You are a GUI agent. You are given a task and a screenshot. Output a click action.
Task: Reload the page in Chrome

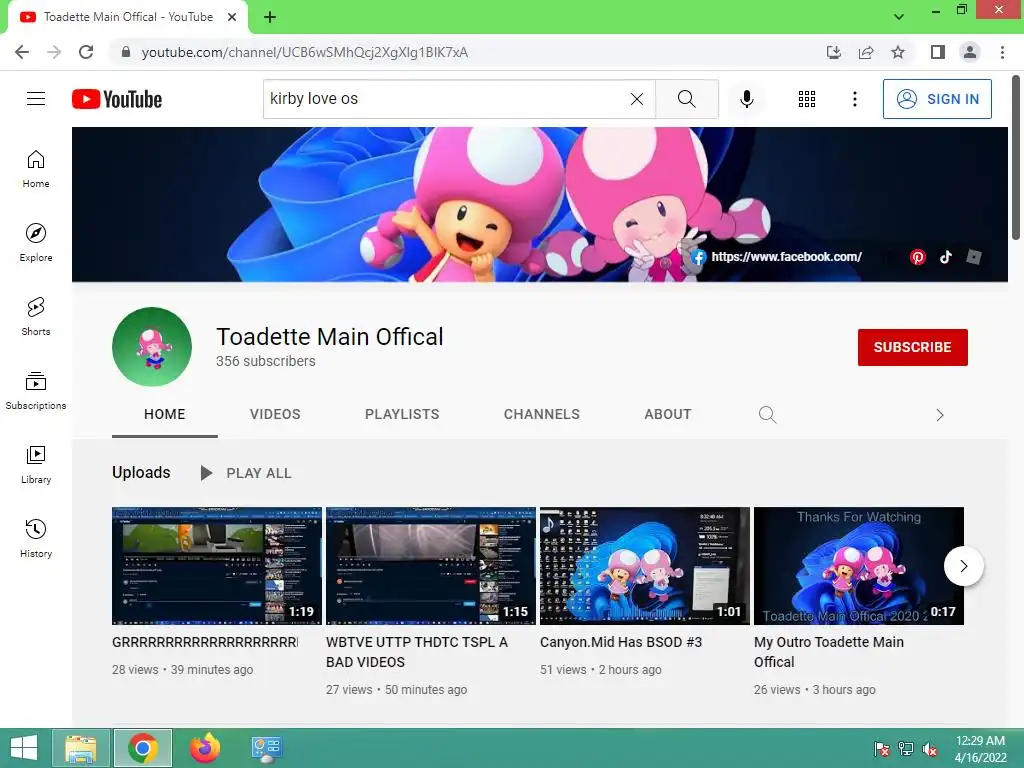point(86,52)
